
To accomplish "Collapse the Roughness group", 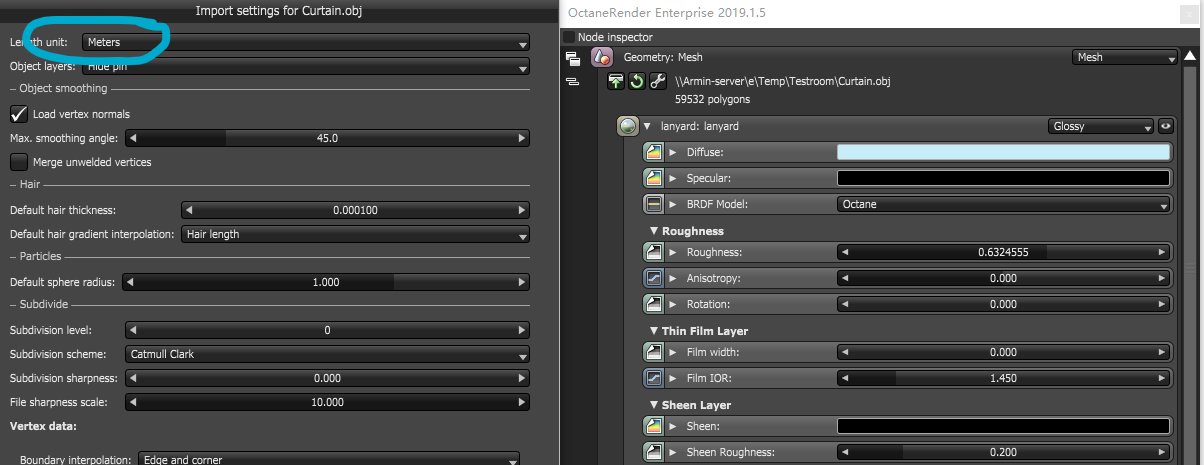I will 654,231.
